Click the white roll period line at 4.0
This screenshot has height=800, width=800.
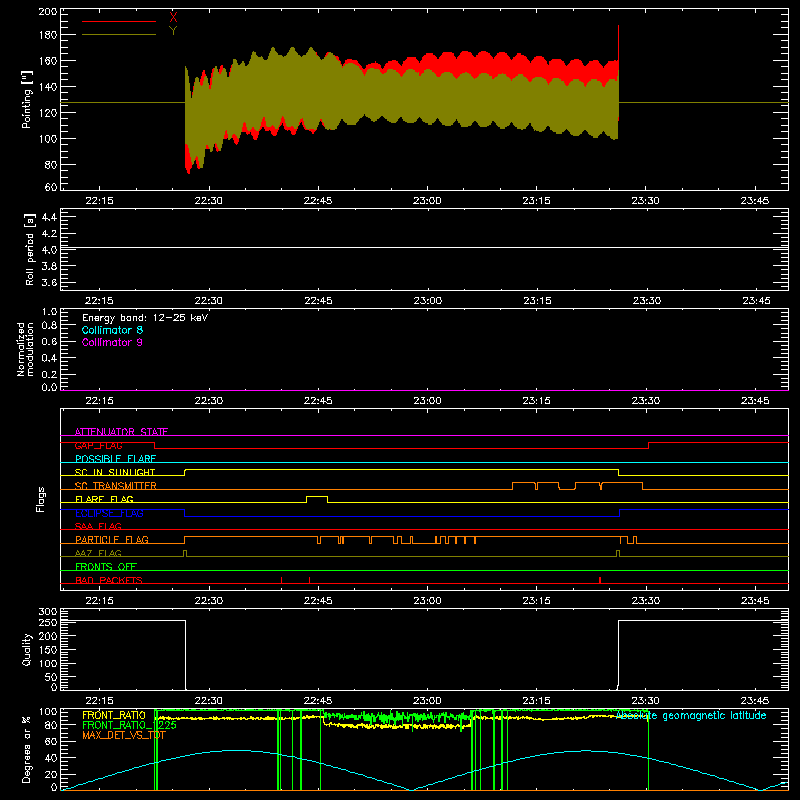click(x=424, y=247)
